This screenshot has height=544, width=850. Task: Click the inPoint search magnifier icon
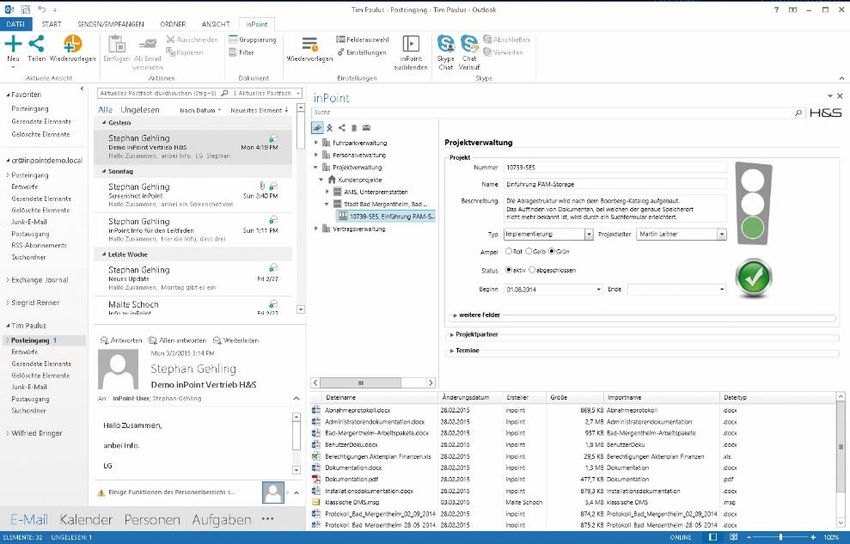798,113
